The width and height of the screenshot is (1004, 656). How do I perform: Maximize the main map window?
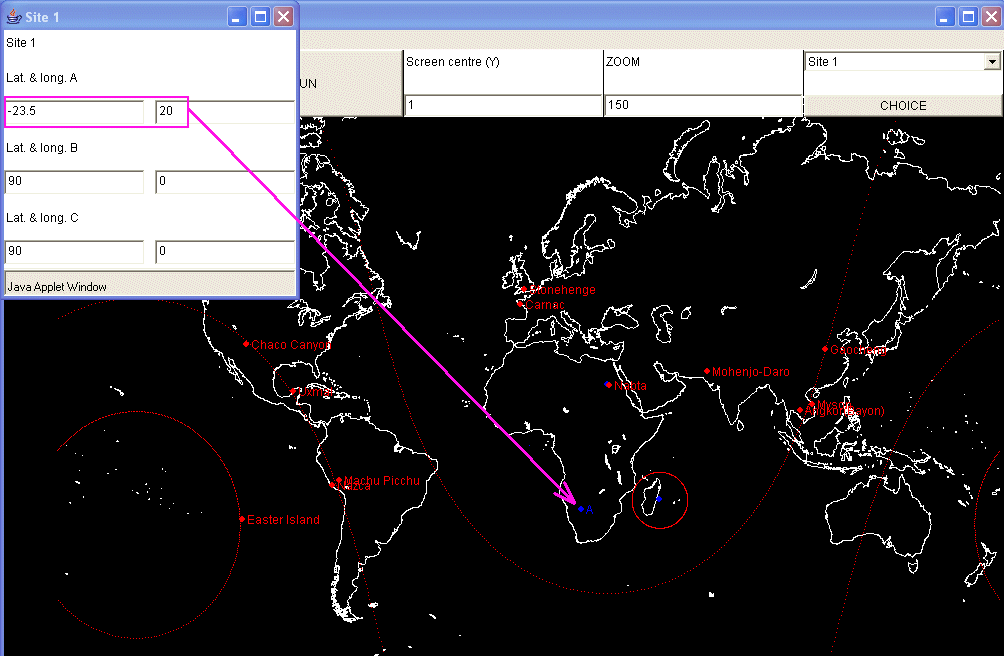click(x=968, y=17)
